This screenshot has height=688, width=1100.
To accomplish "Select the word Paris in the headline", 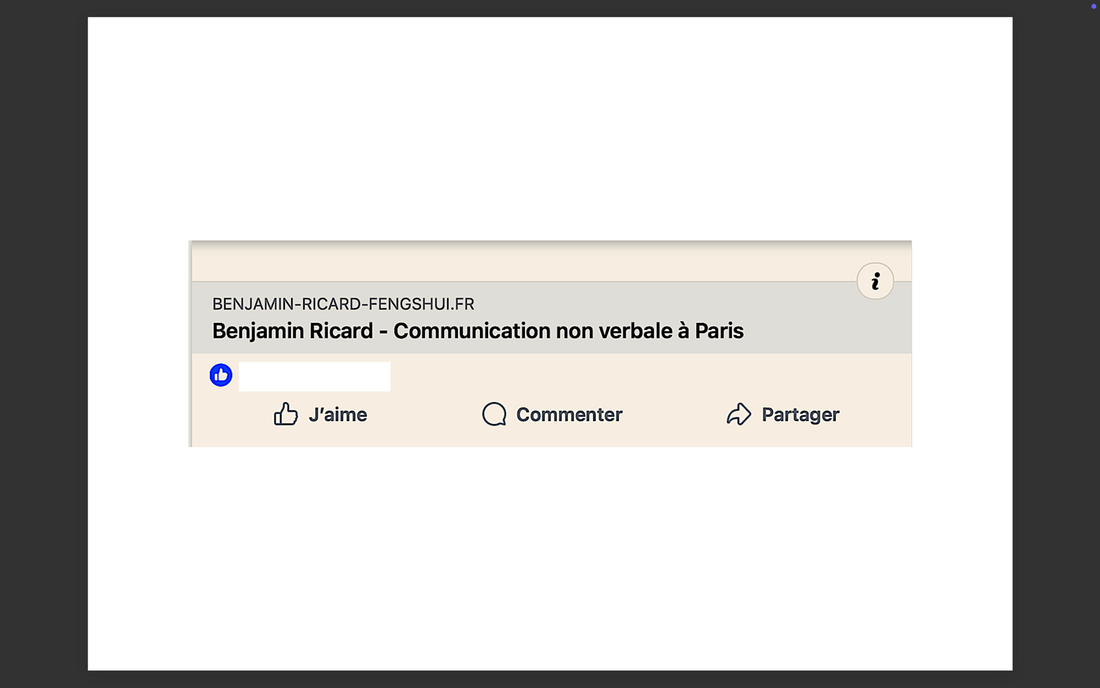I will (x=719, y=331).
